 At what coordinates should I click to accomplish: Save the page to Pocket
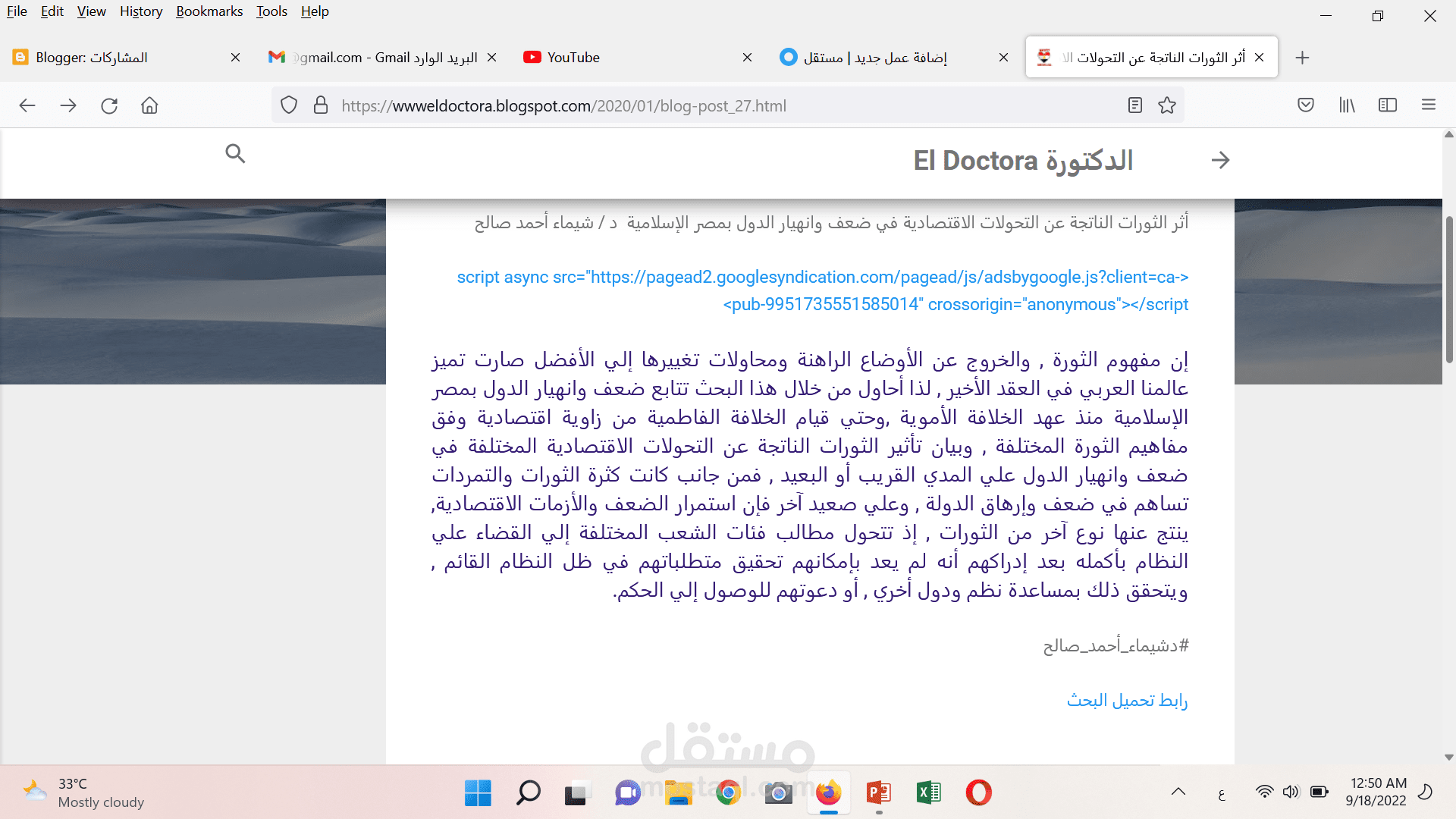pos(1306,105)
